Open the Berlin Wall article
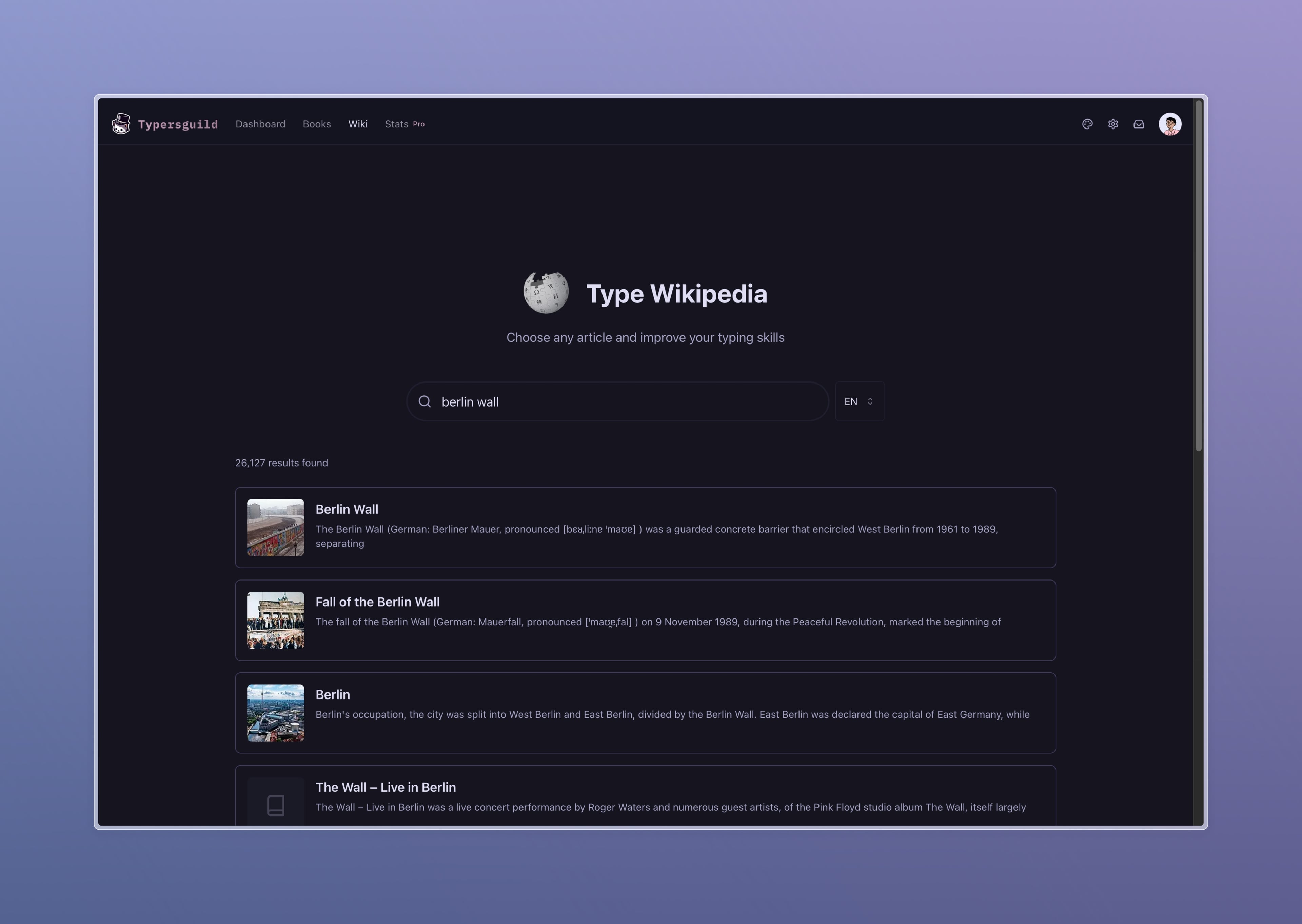This screenshot has width=1302, height=924. (645, 527)
